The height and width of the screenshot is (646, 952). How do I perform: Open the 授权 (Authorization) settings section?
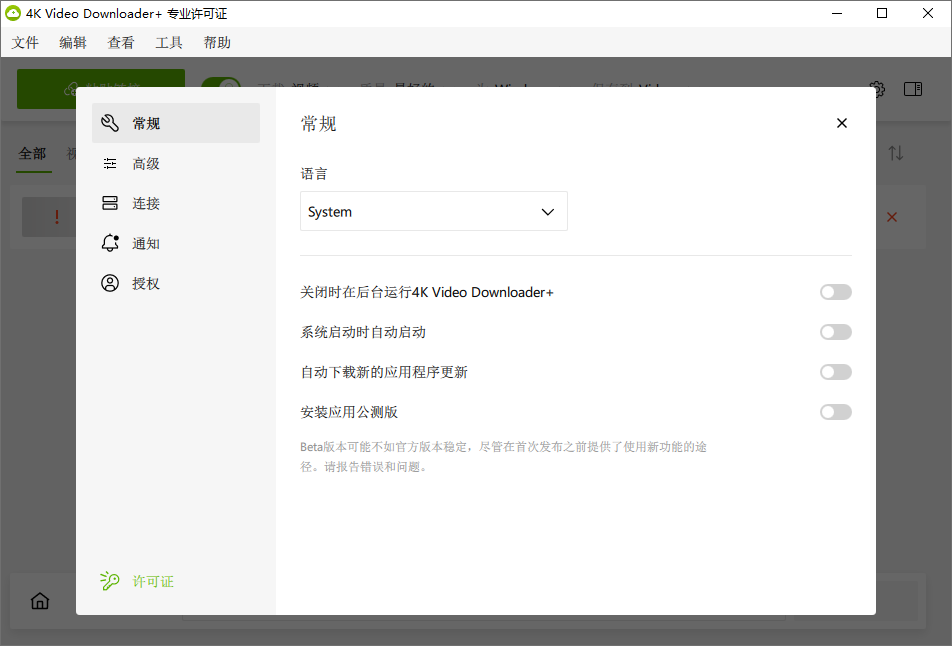coord(146,282)
